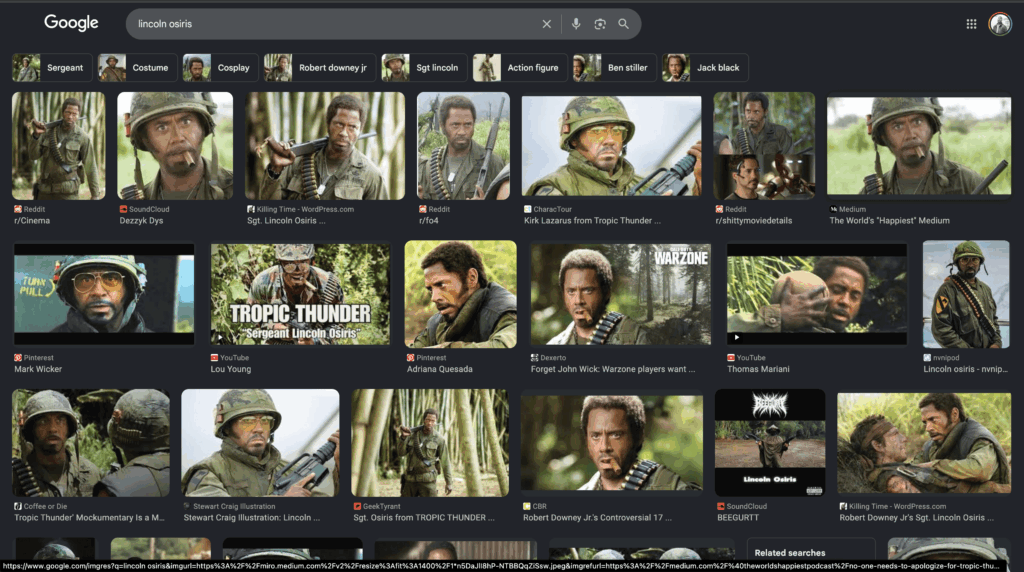Screen dimensions: 1024x572
Task: Open the r/fo4 Reddit image thumbnail
Action: click(463, 146)
